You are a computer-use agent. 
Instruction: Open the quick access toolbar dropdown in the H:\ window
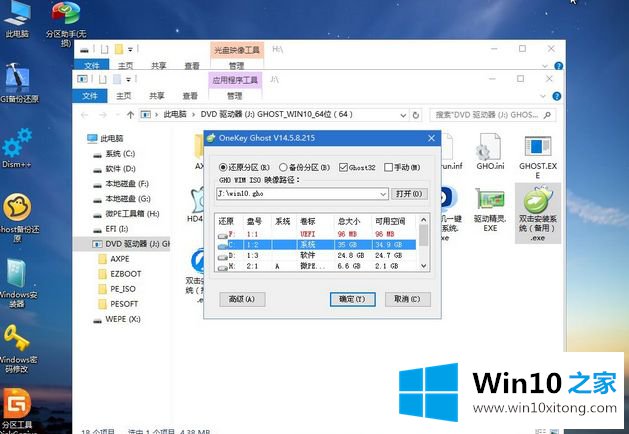130,49
